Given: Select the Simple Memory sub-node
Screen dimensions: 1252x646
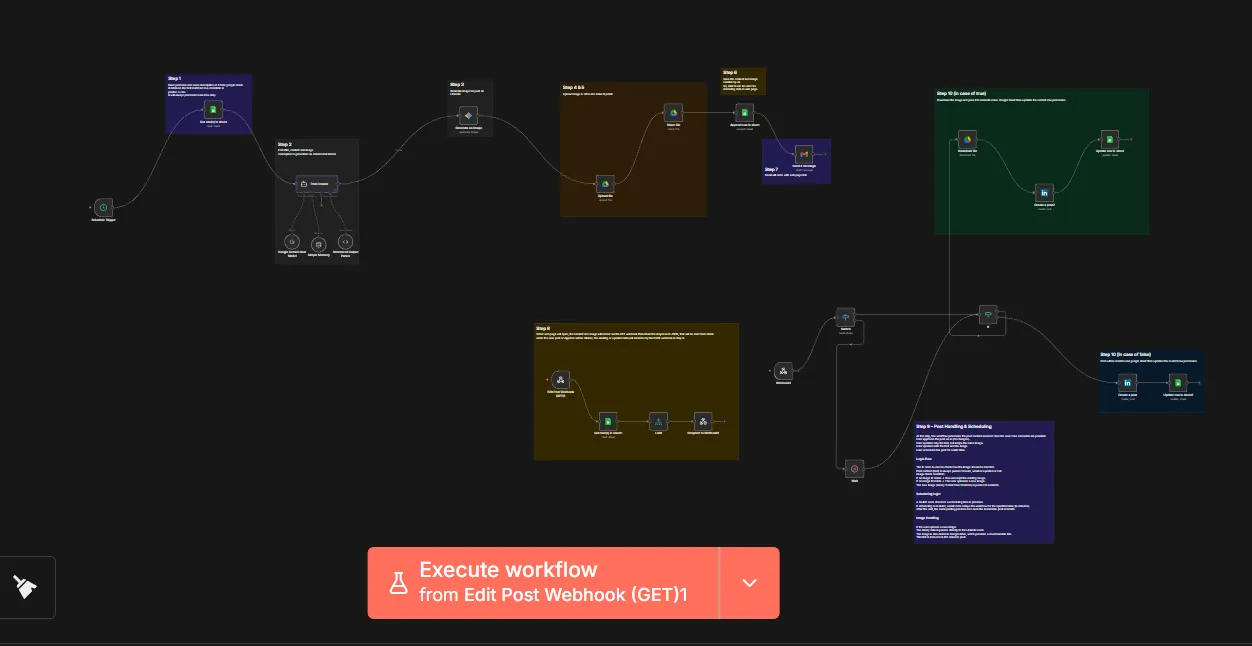Looking at the screenshot, I should click(x=318, y=243).
